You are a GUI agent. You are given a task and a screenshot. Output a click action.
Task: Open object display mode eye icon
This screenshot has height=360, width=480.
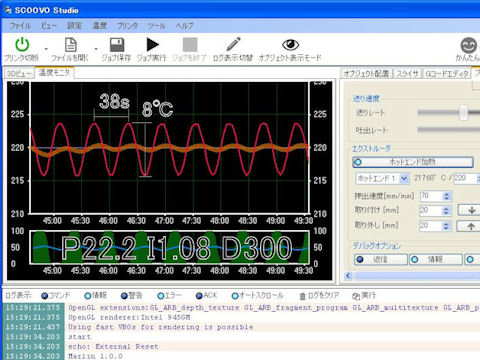tap(290, 44)
